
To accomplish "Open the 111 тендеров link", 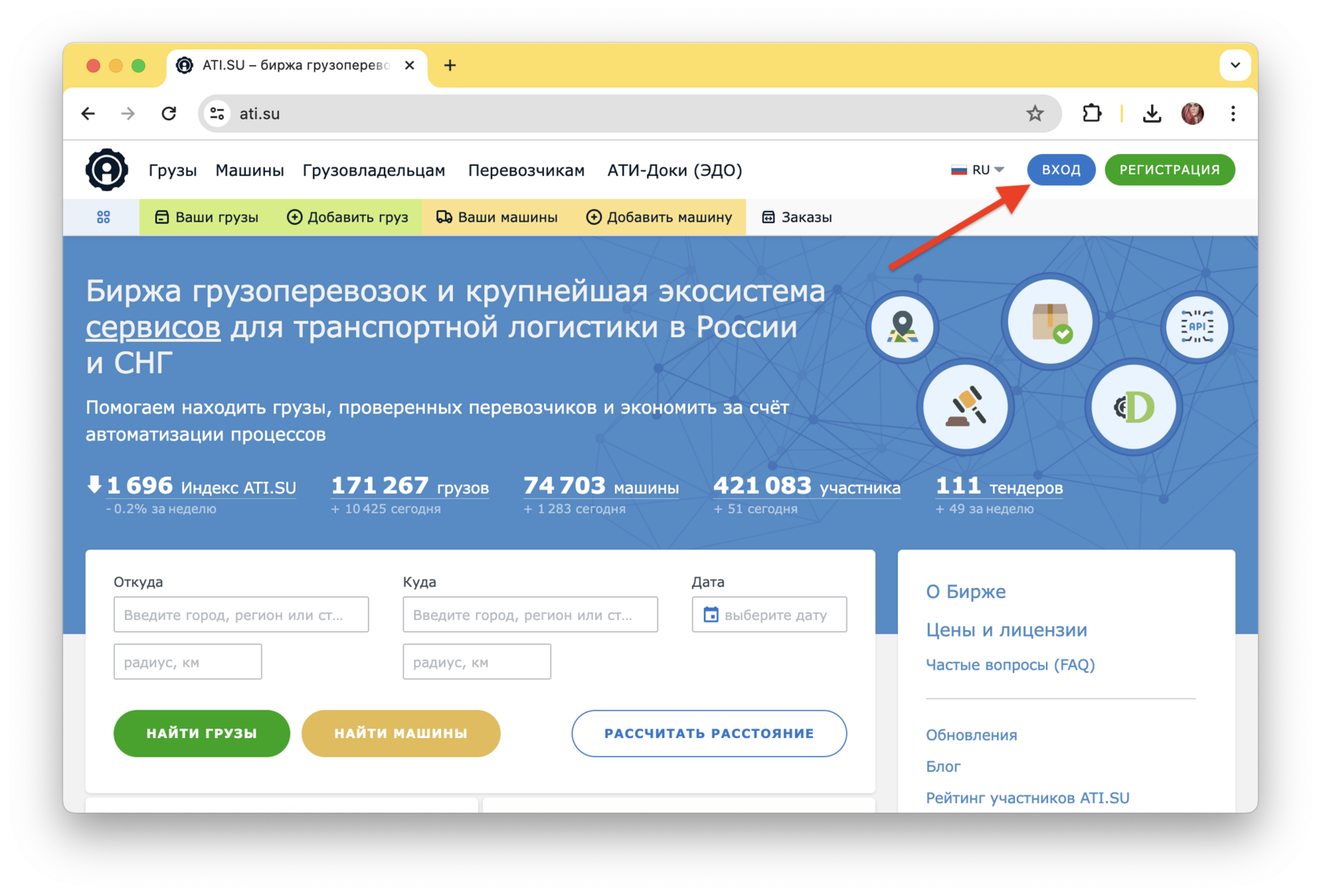I will 999,487.
